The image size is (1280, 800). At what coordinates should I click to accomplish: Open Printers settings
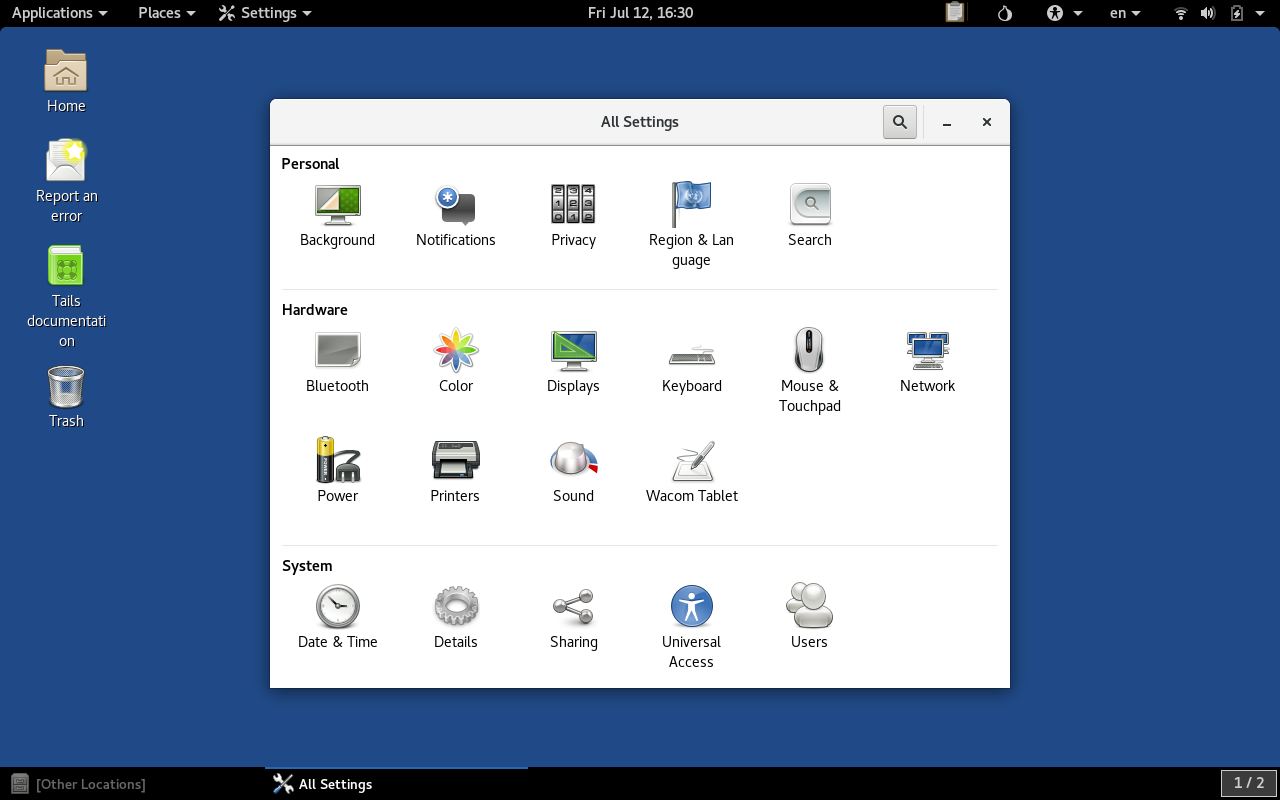pyautogui.click(x=455, y=471)
